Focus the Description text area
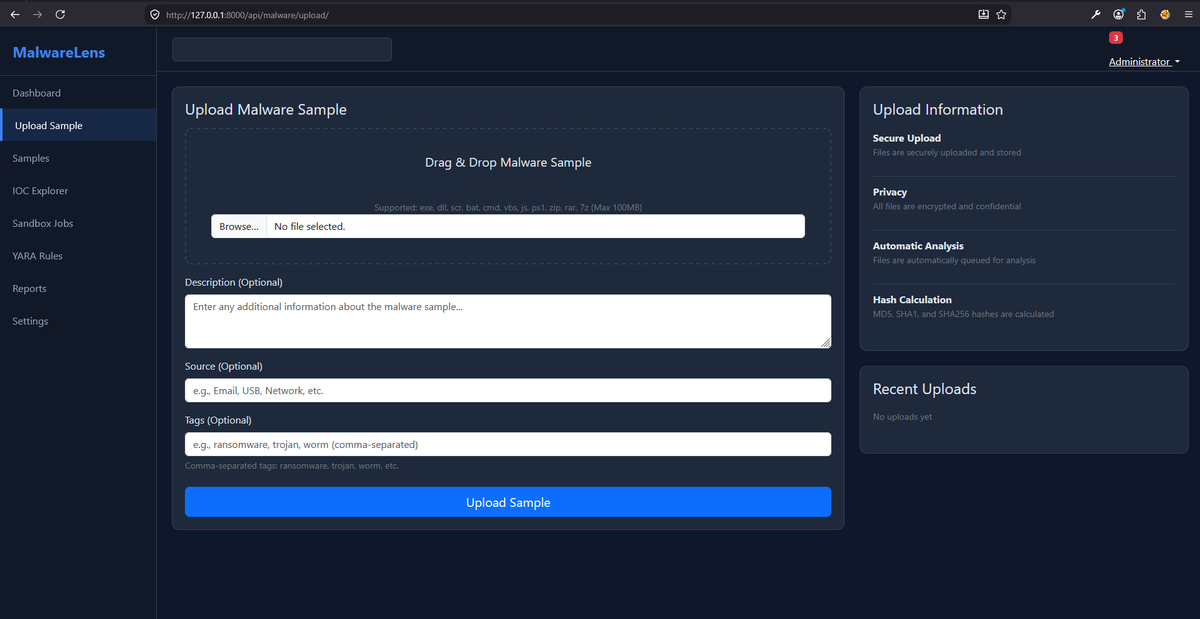This screenshot has width=1200, height=619. (508, 321)
